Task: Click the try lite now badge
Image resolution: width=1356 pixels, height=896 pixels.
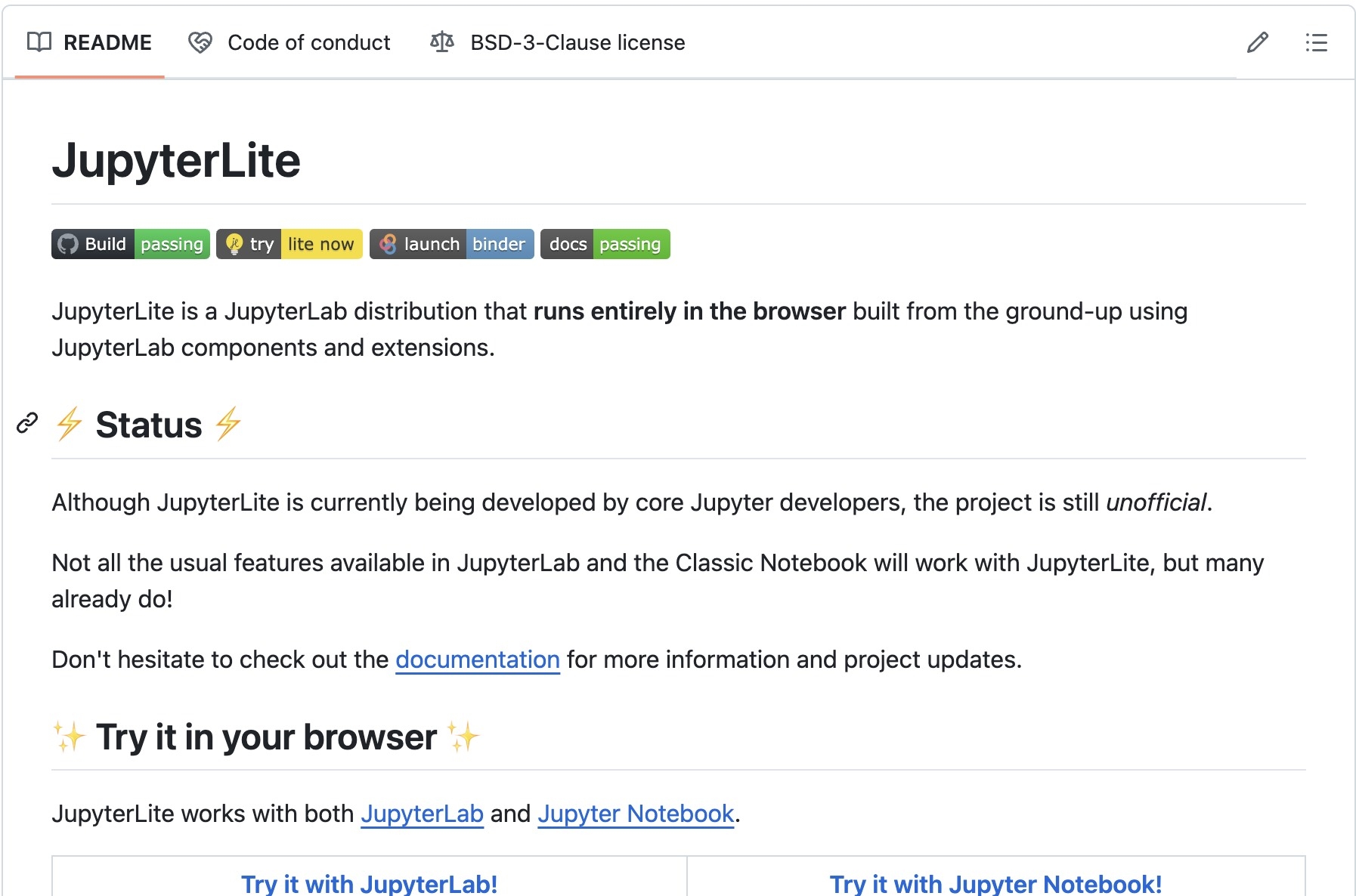Action: click(x=289, y=244)
